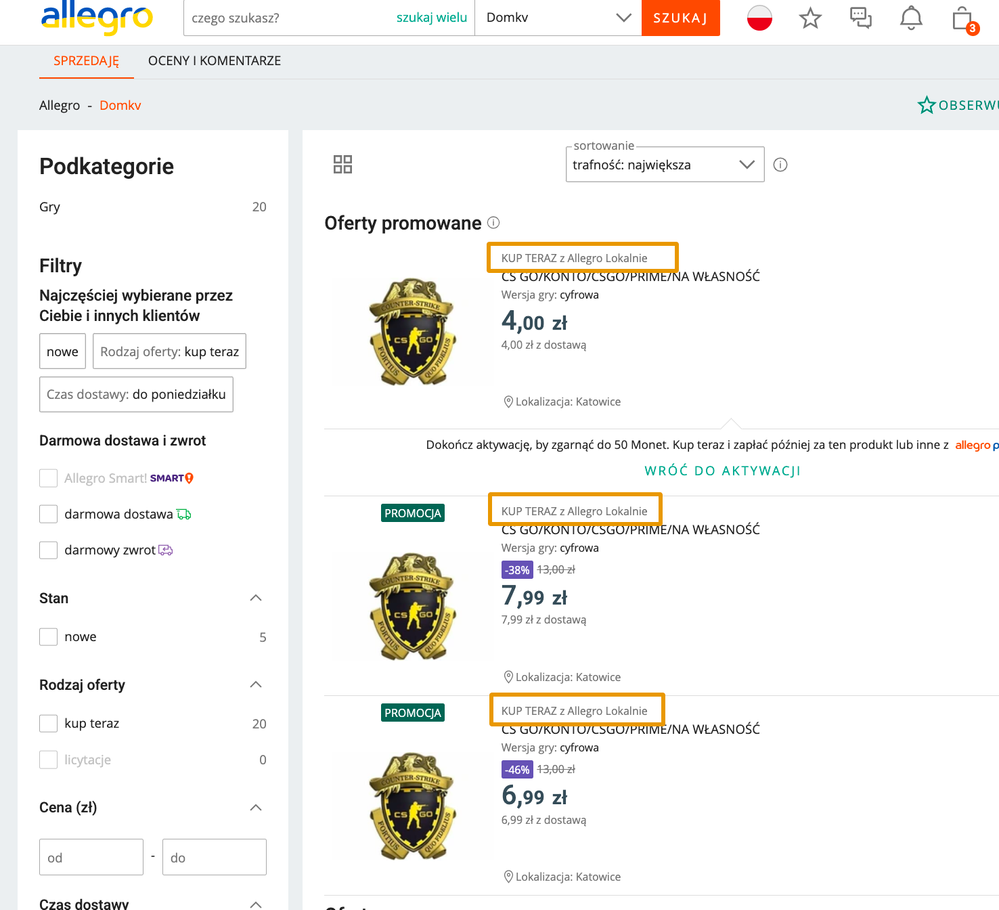The image size is (999, 910).
Task: Check the darmowa dostawa filter
Action: click(48, 514)
